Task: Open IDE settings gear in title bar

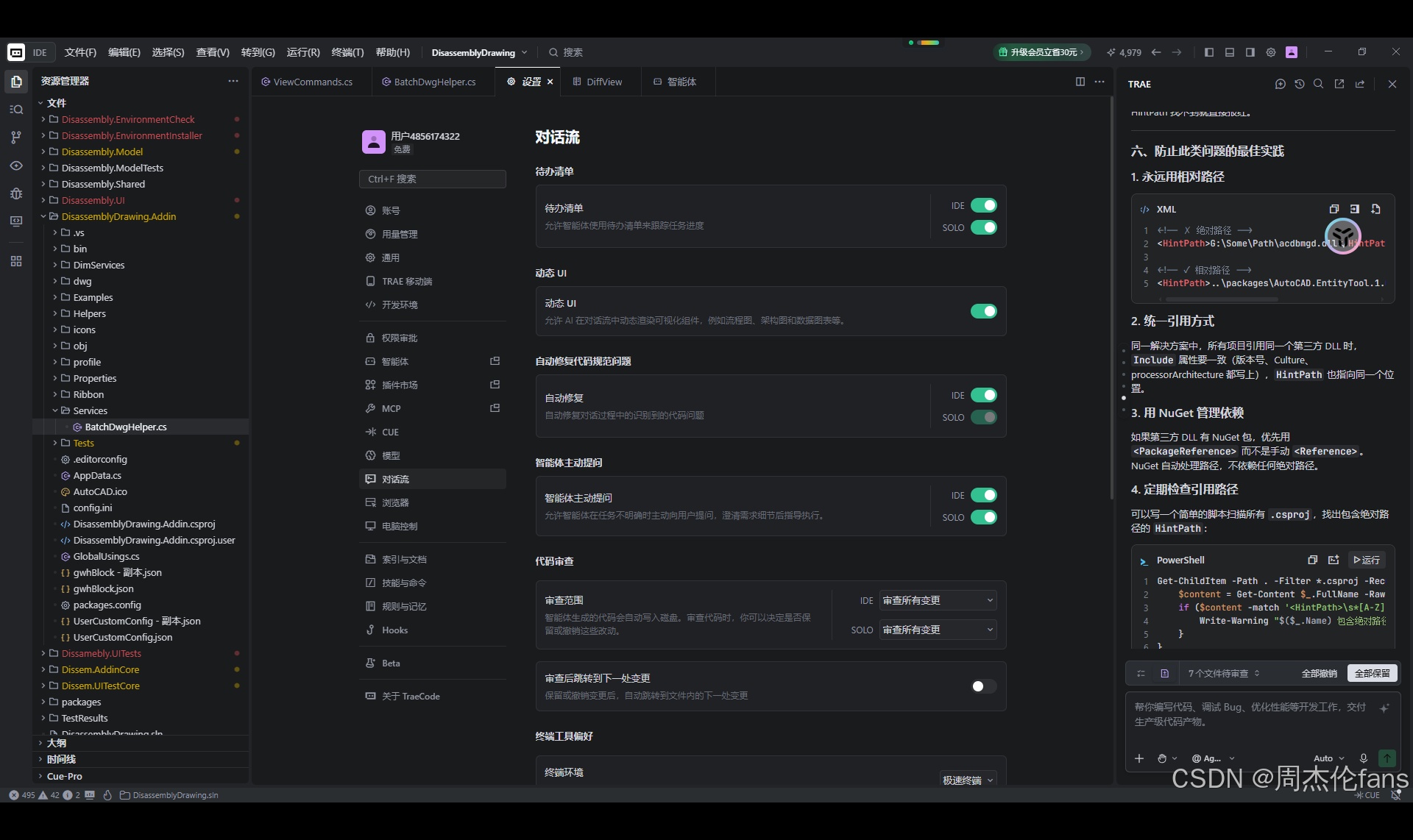Action: 1271,52
